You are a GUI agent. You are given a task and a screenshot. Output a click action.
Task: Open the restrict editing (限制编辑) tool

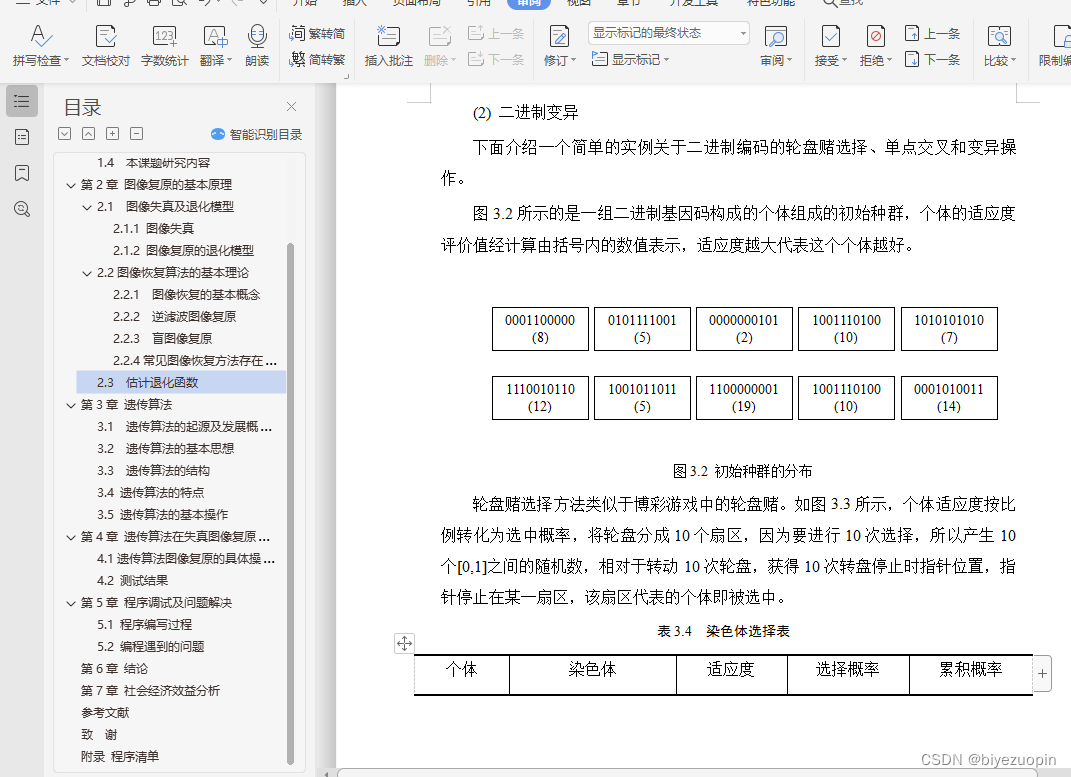pos(1055,45)
